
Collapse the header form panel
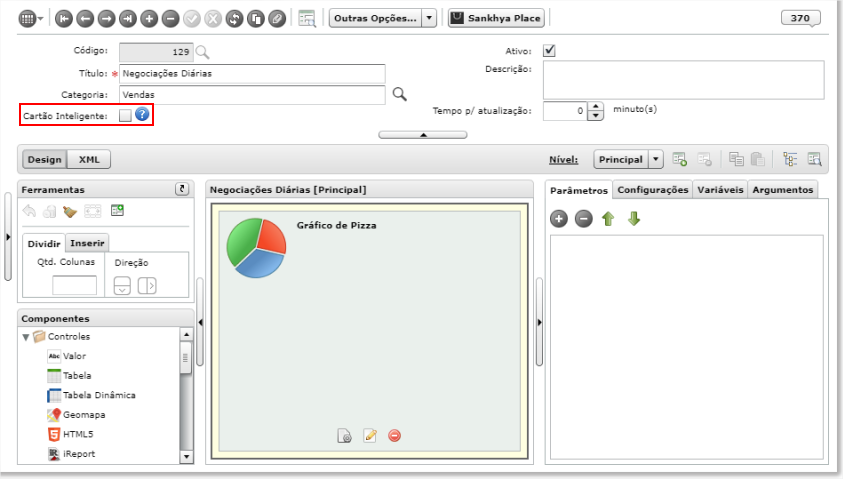tap(423, 135)
